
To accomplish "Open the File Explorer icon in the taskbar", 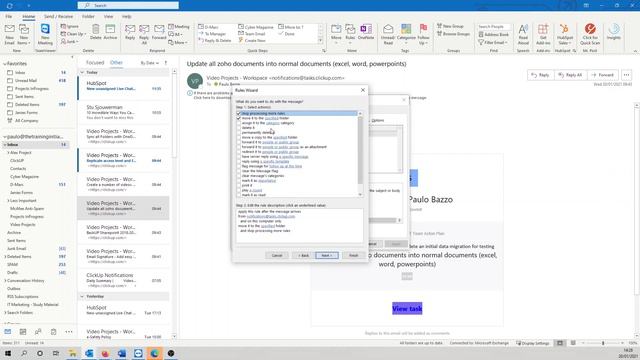I will click(x=72, y=353).
